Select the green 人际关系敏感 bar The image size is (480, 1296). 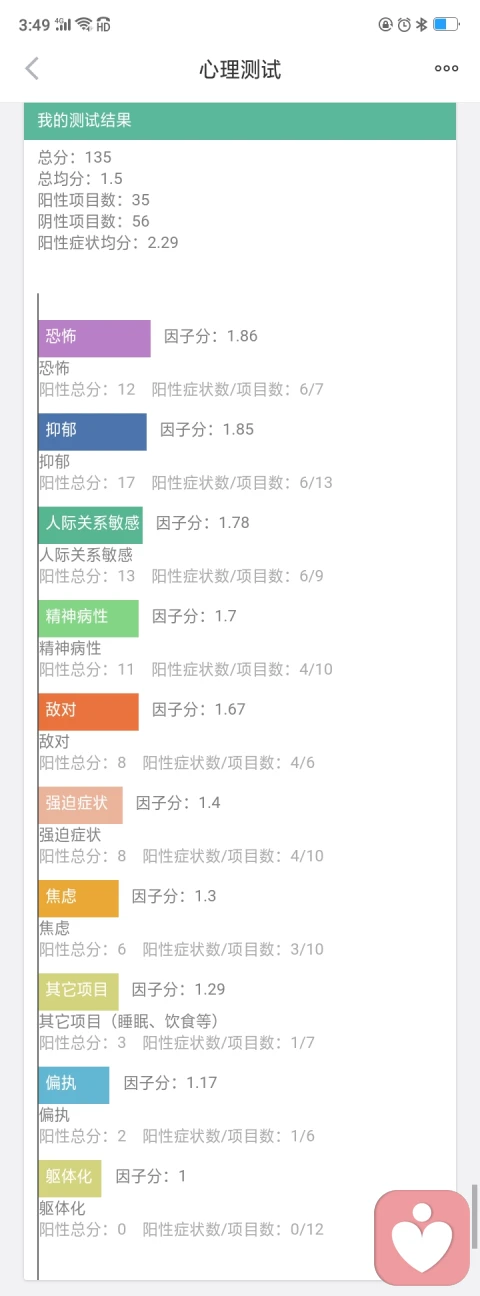point(91,524)
